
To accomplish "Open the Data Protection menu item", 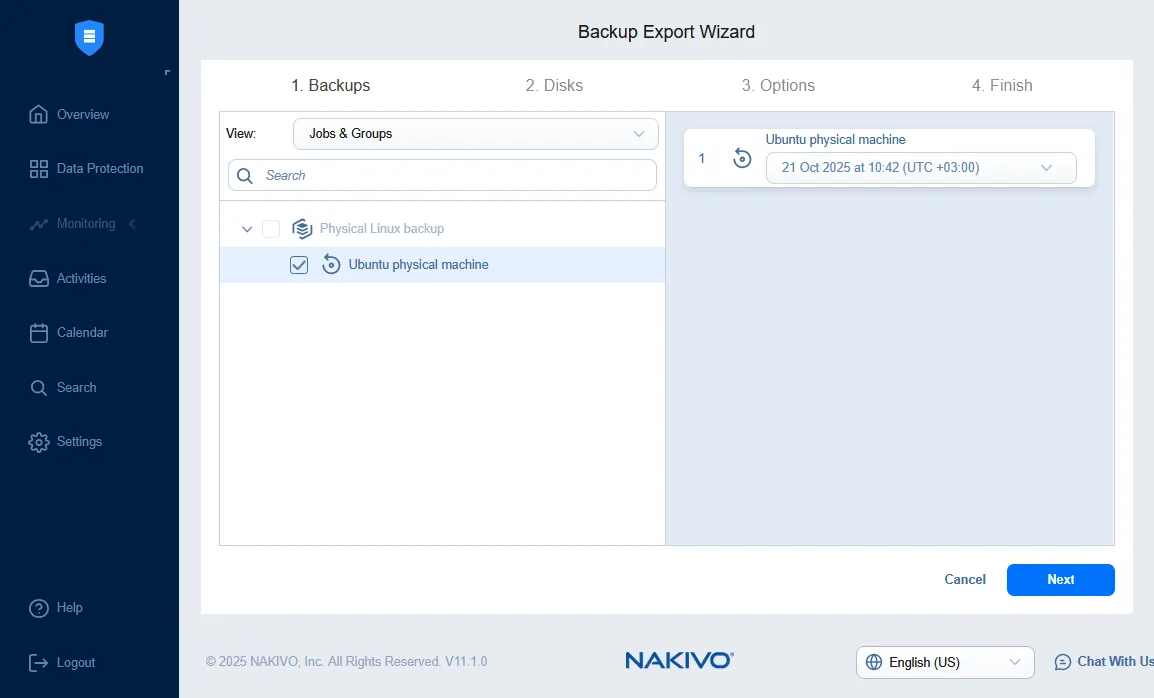I will tap(100, 169).
